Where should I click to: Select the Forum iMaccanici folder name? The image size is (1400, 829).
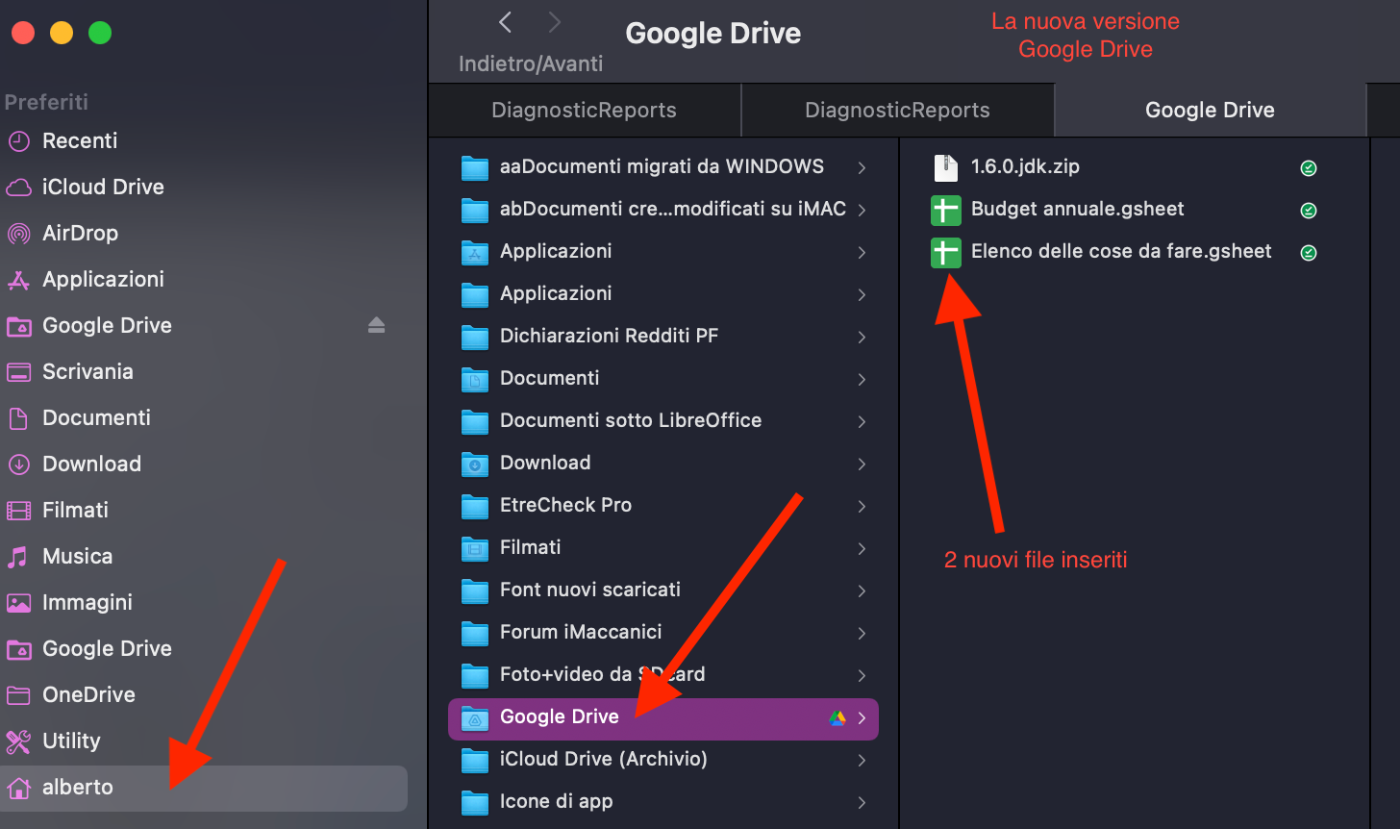[581, 632]
